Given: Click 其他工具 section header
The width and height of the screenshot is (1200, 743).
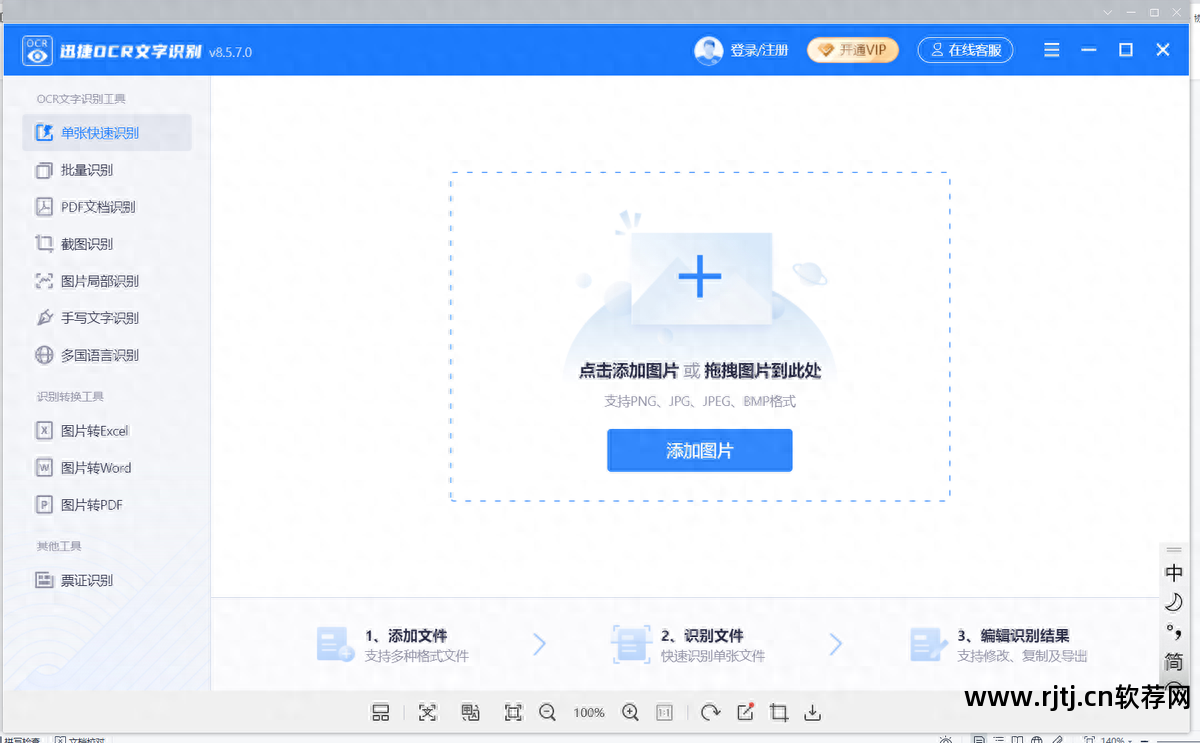Looking at the screenshot, I should tap(59, 546).
